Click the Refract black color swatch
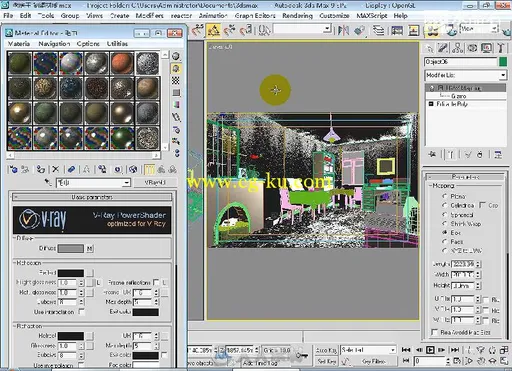Viewport: 512px width, 371px height. pos(71,336)
